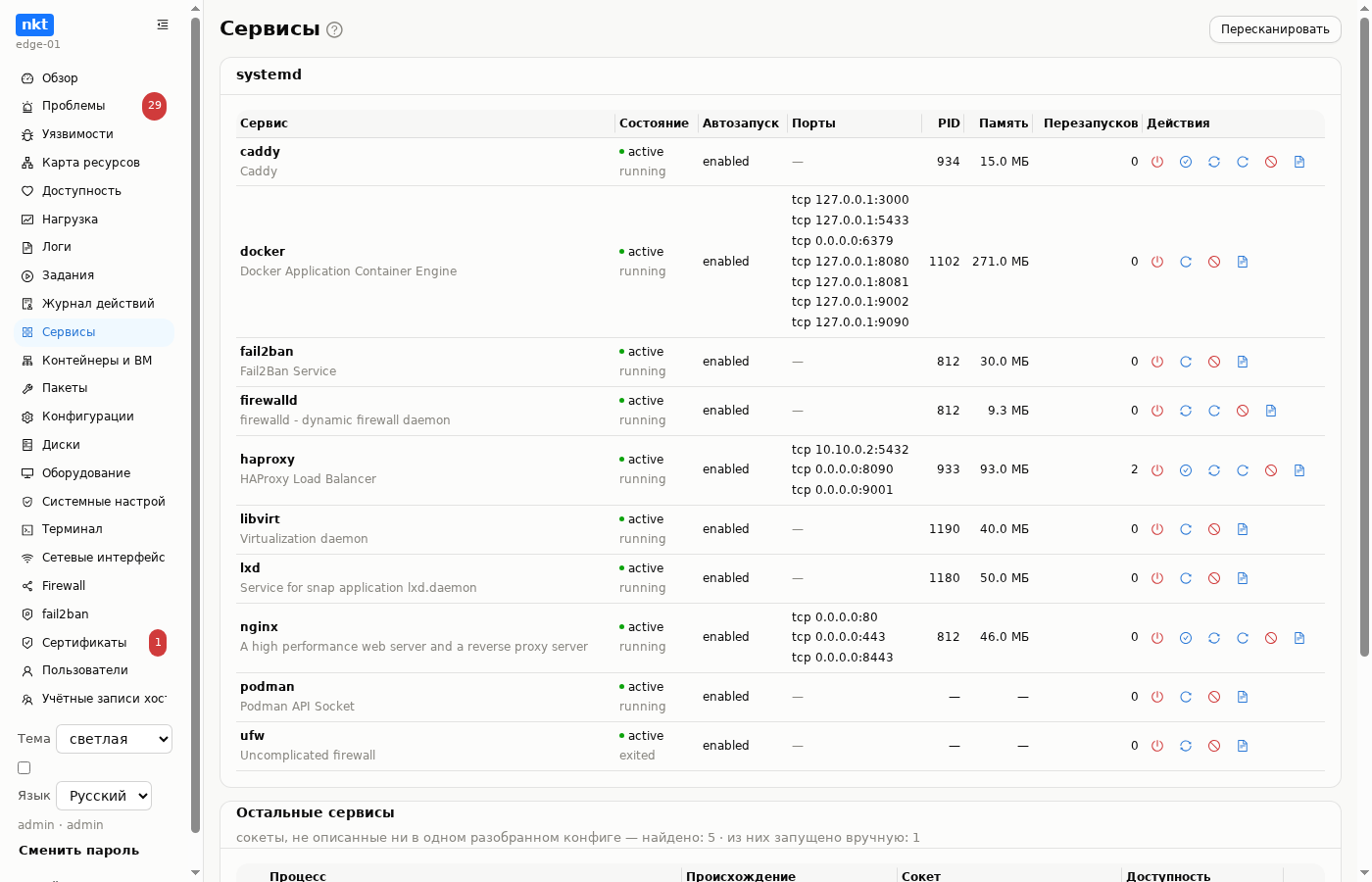Go to Обзор in the sidebar
Viewport: 1372px width, 882px height.
click(x=94, y=78)
